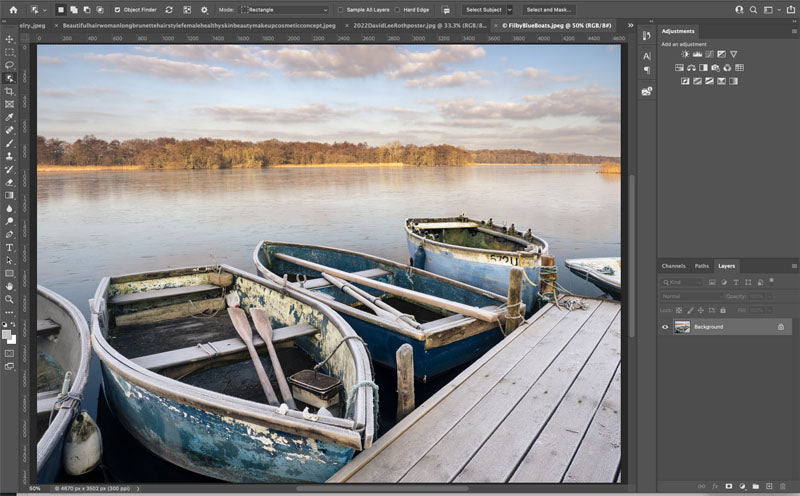
Task: Expand the Select Subject dropdown arrow
Action: coord(509,10)
